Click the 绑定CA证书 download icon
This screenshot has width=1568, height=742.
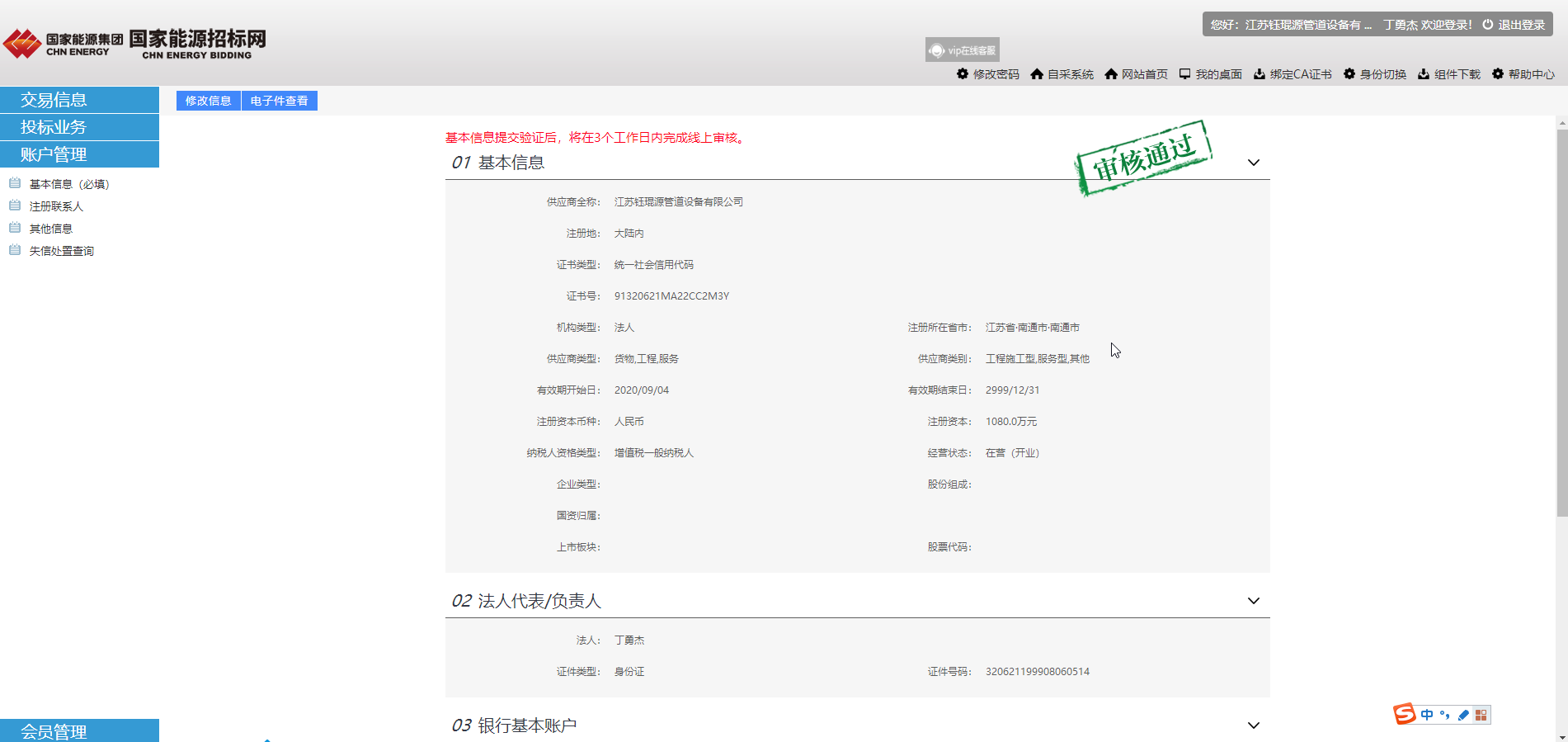1259,74
